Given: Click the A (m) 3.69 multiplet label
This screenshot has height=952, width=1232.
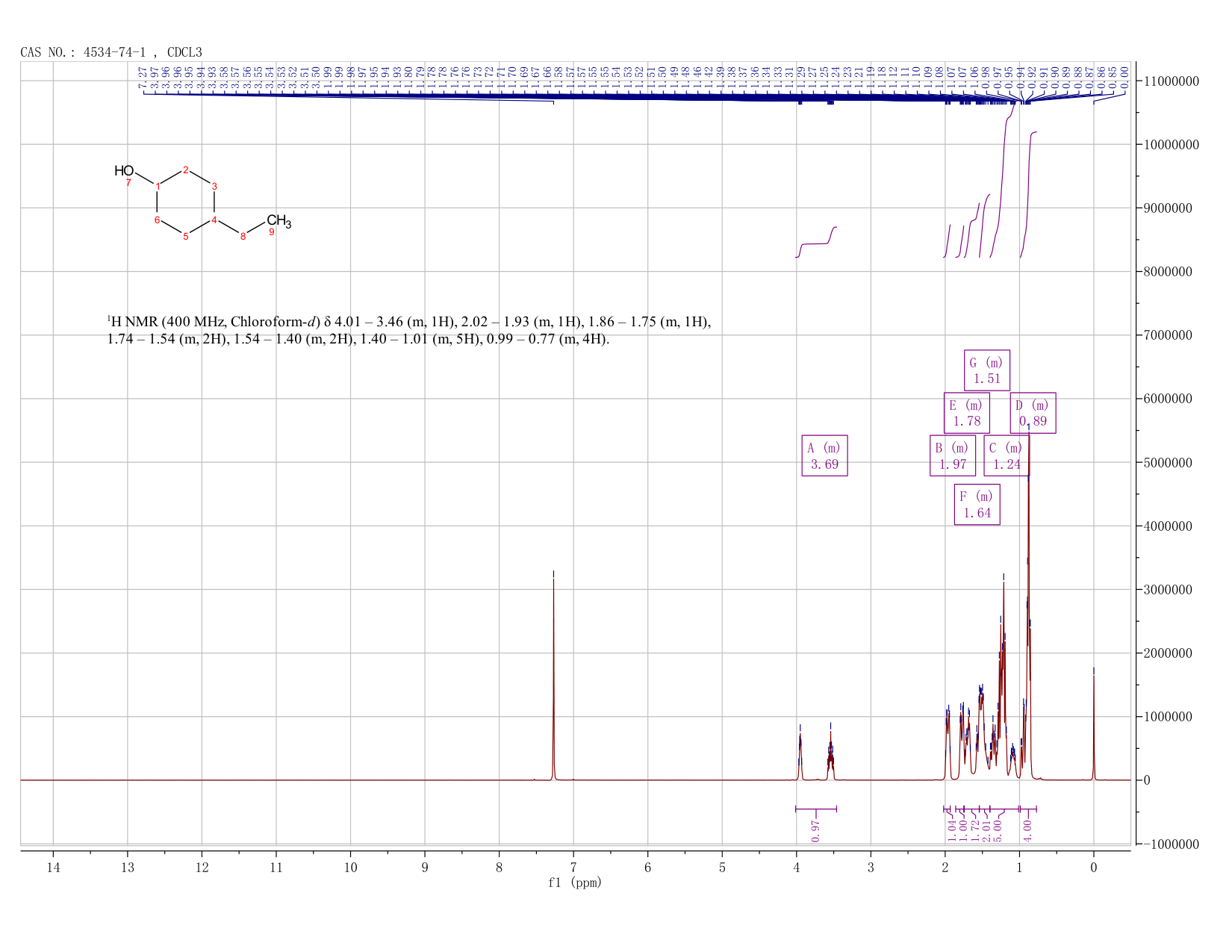Looking at the screenshot, I should (824, 455).
